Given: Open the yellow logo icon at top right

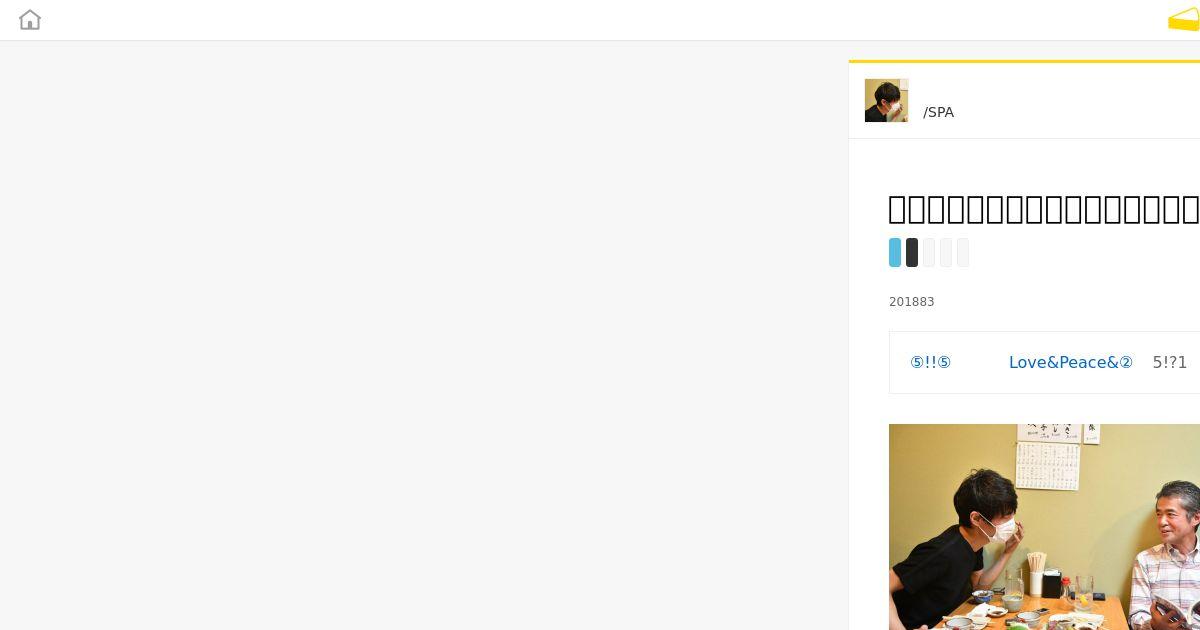Looking at the screenshot, I should (x=1184, y=20).
